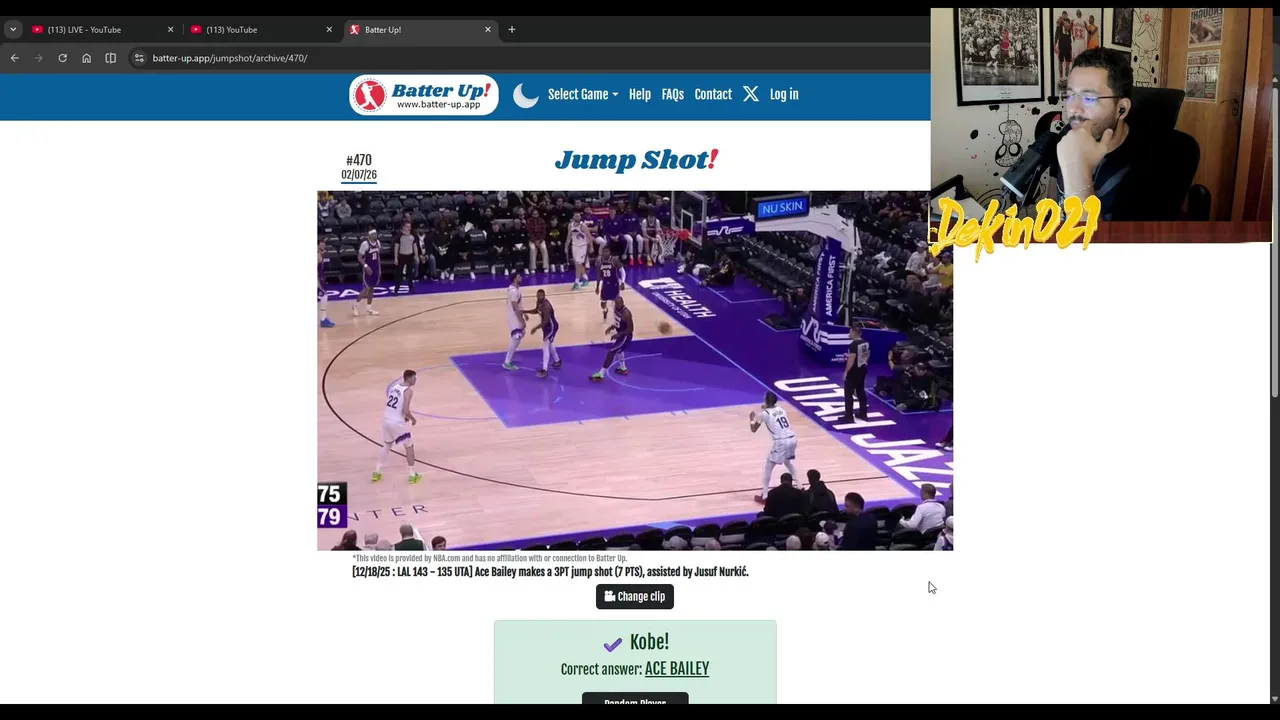Viewport: 1280px width, 720px height.
Task: Close the second (113) YouTube tab
Action: point(329,29)
